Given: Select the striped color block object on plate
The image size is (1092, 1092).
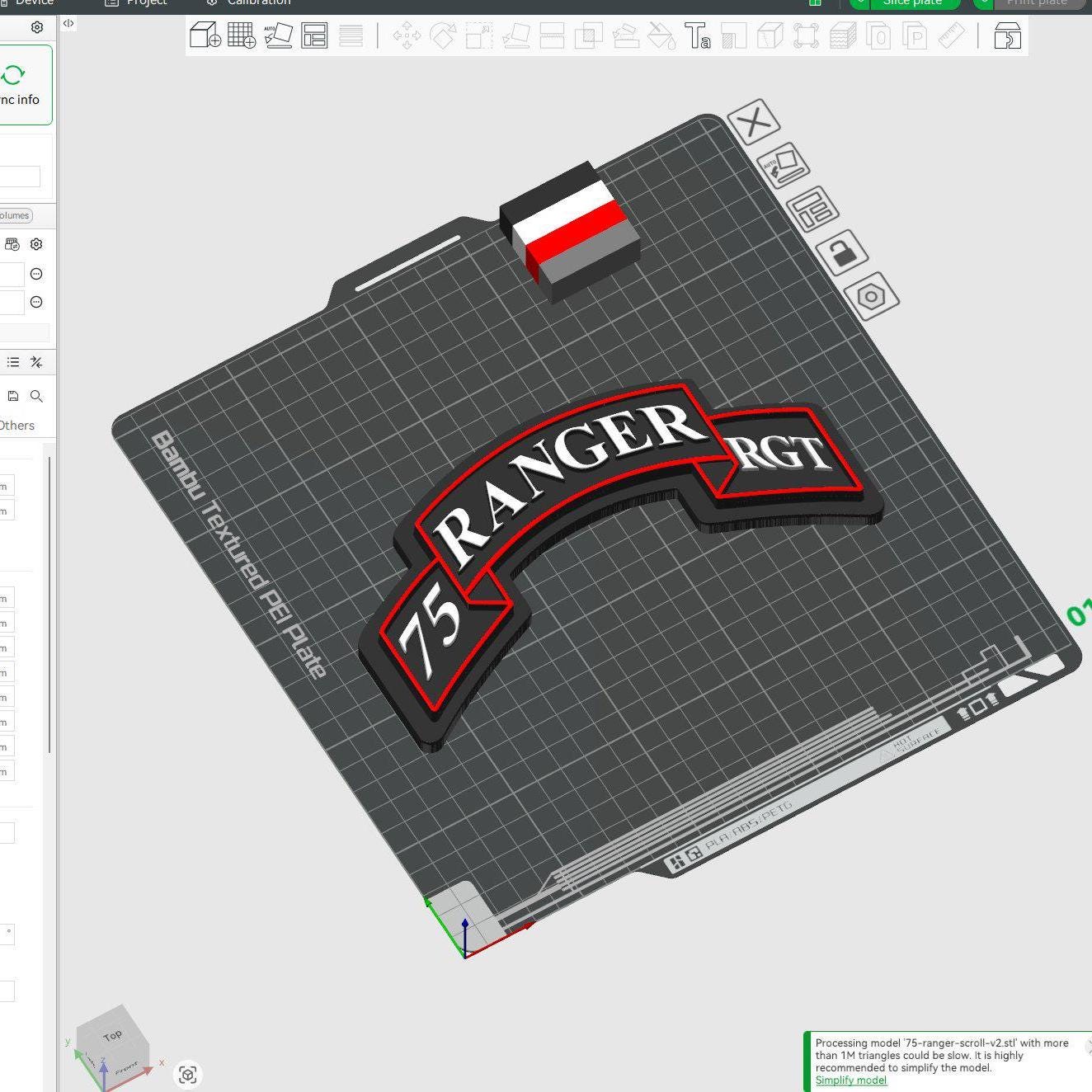Looking at the screenshot, I should point(570,231).
